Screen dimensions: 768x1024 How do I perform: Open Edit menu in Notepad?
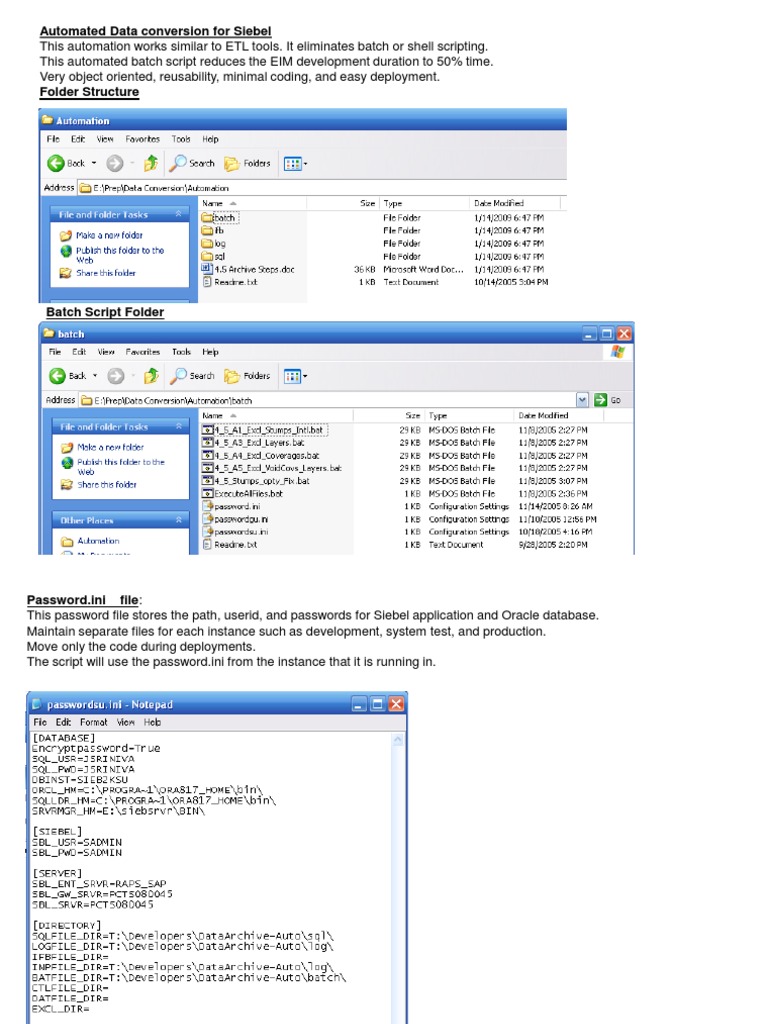(x=63, y=722)
